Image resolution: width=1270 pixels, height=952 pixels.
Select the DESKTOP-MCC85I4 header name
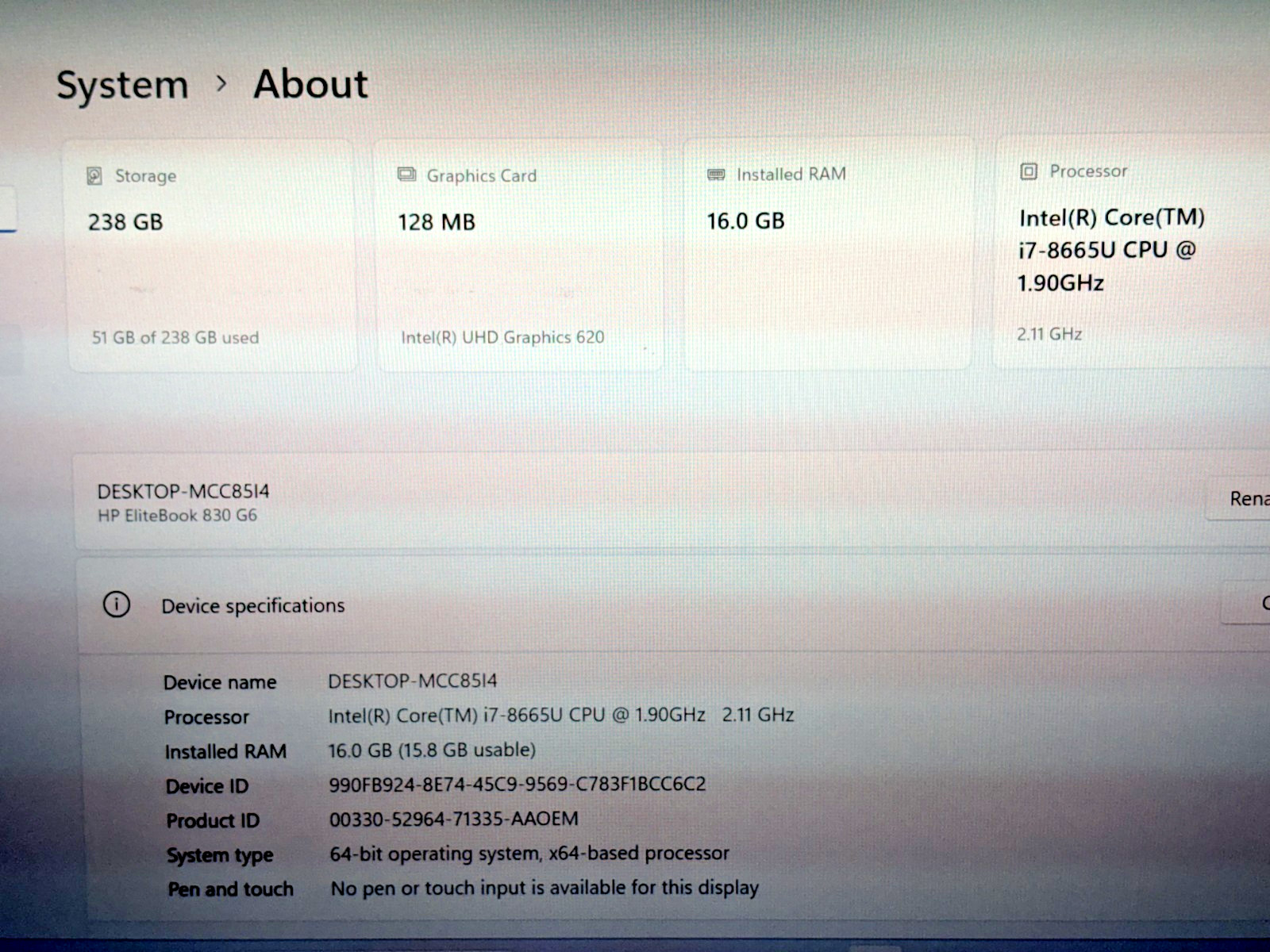point(183,491)
